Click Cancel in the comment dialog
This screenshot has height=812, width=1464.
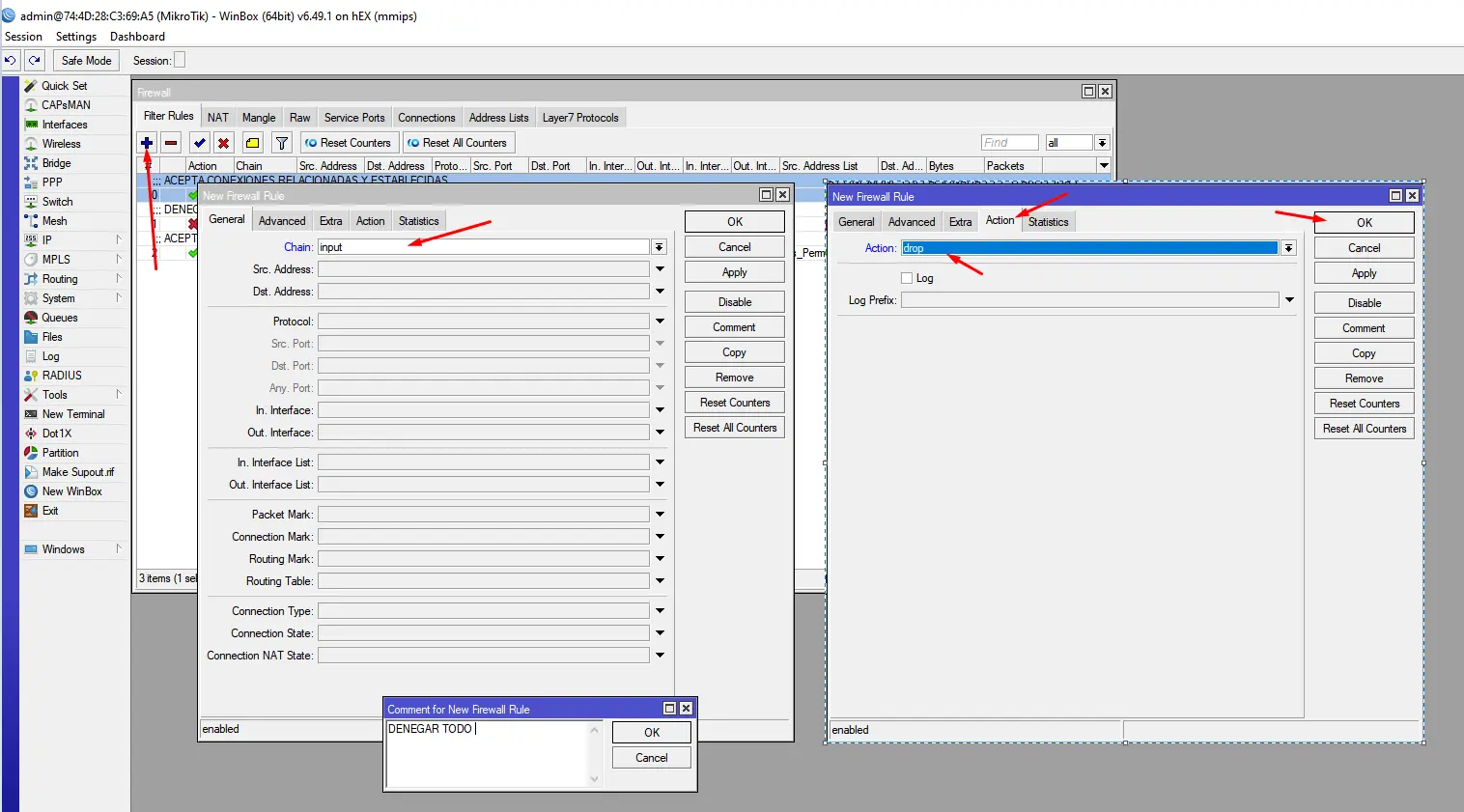coord(652,758)
